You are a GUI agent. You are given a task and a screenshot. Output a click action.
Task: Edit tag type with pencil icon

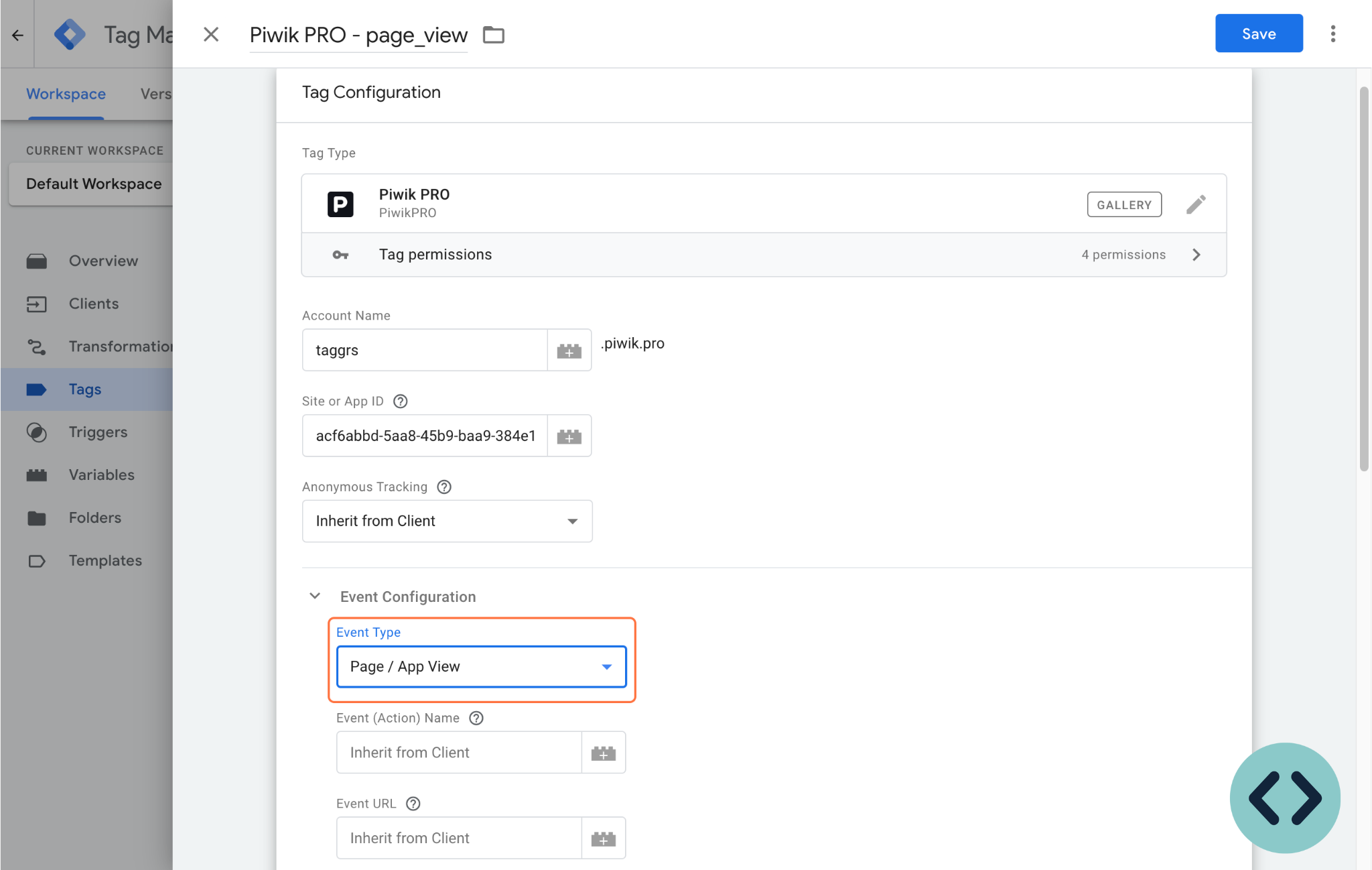click(x=1196, y=204)
